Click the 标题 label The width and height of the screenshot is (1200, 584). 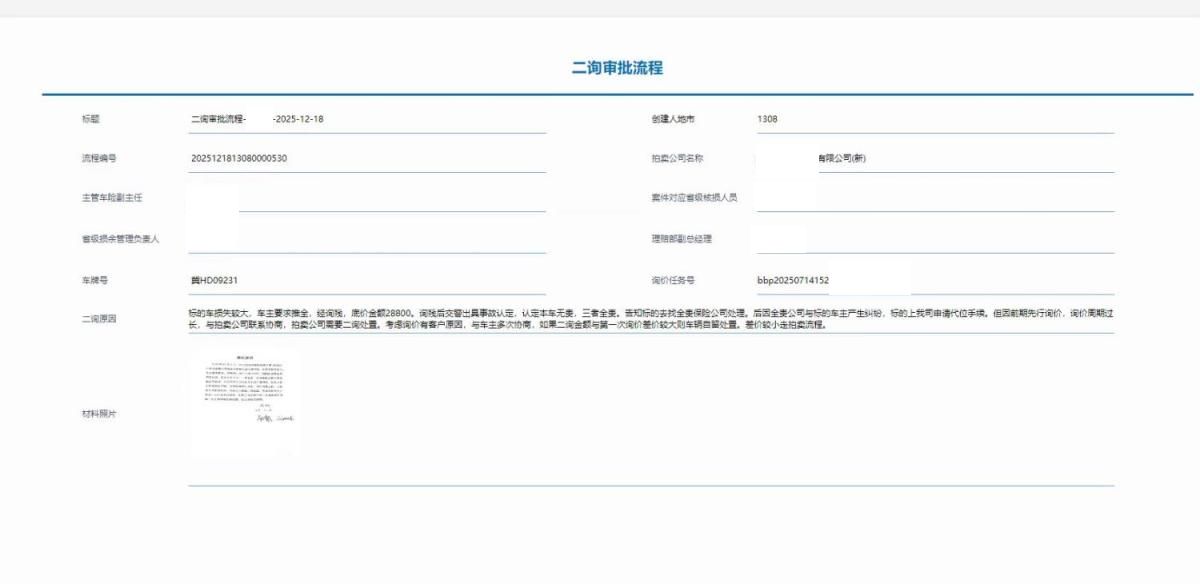coord(91,119)
